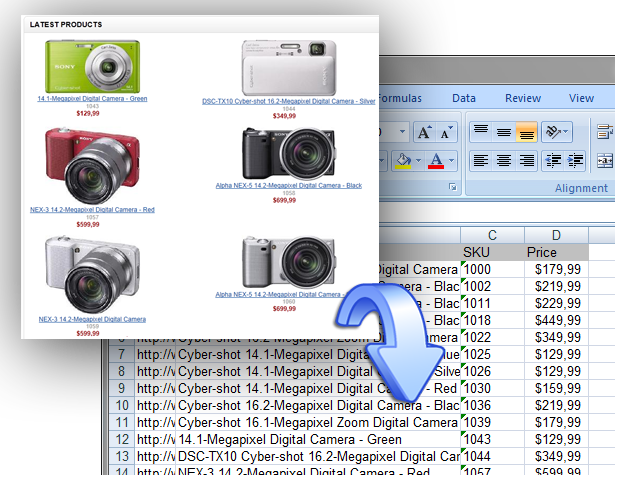Apply Middle Align to the cell
This screenshot has height=500, width=630.
(x=503, y=132)
